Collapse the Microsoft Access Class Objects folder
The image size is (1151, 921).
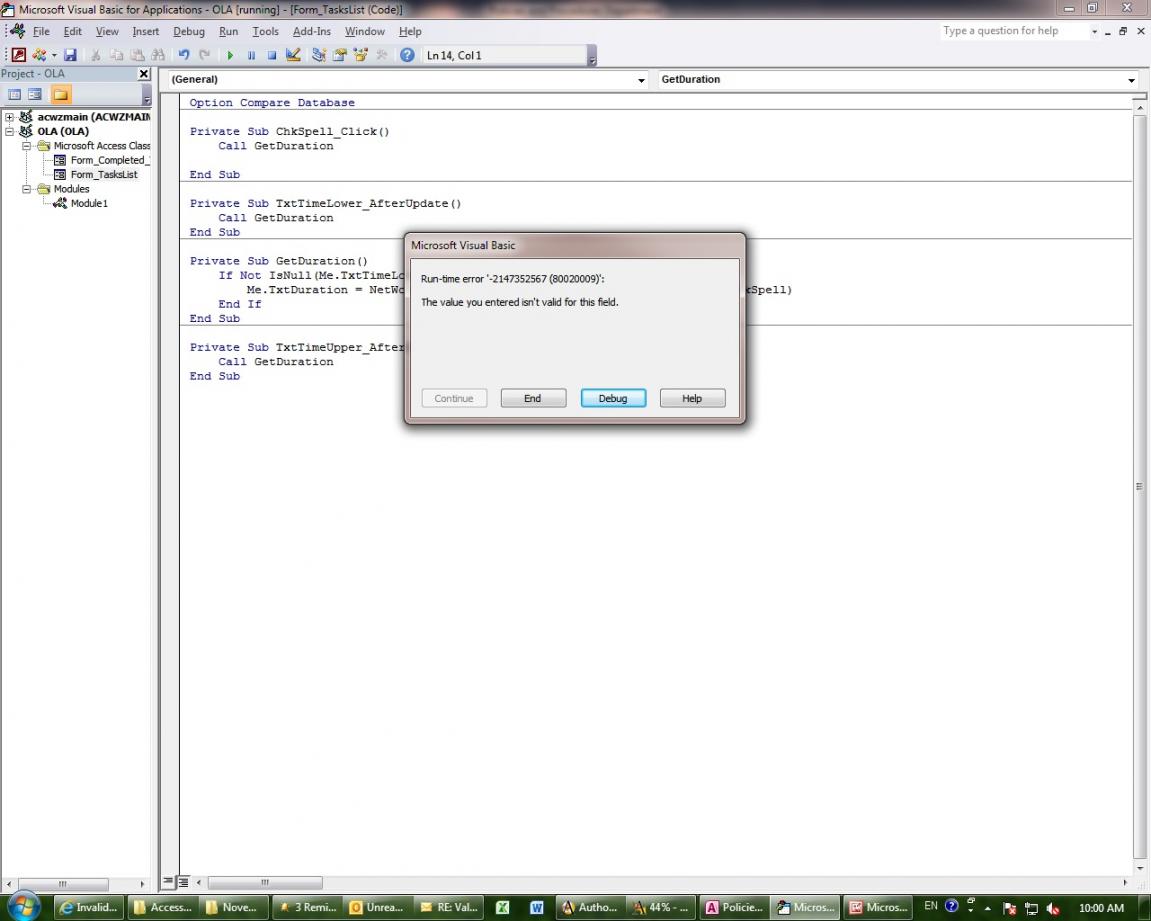[26, 145]
